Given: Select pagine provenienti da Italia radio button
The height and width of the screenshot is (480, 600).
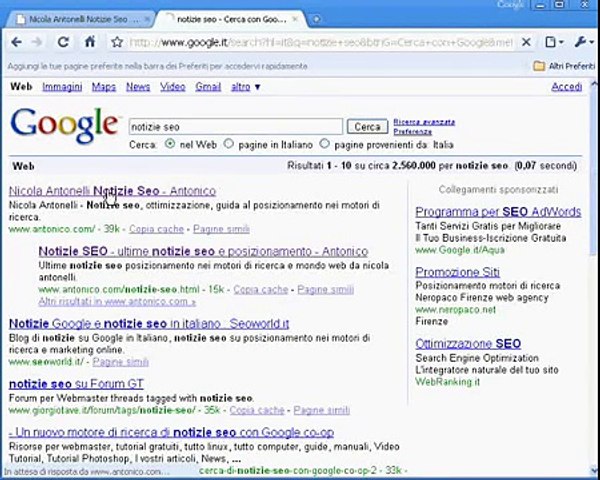Looking at the screenshot, I should (324, 144).
